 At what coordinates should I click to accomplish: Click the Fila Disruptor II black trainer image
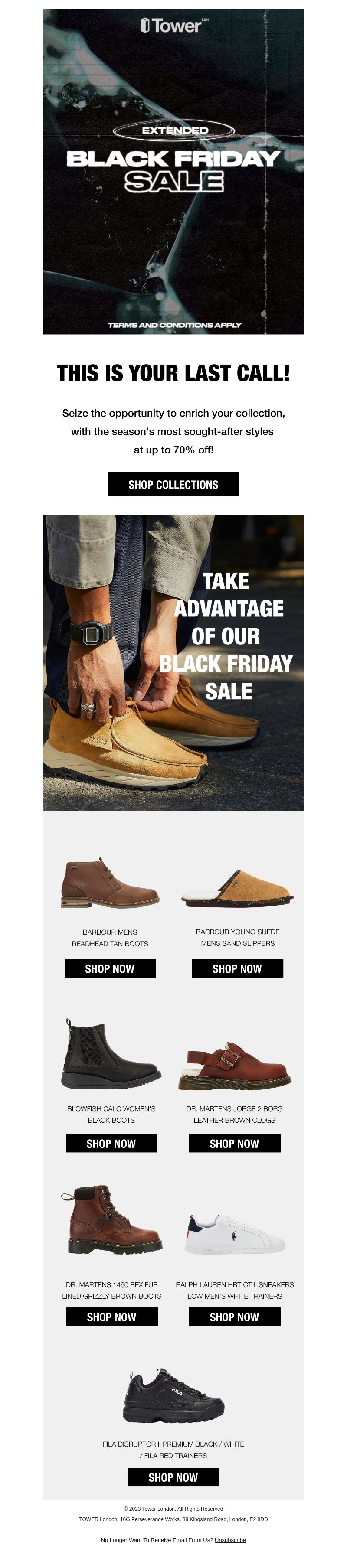coord(173,1396)
